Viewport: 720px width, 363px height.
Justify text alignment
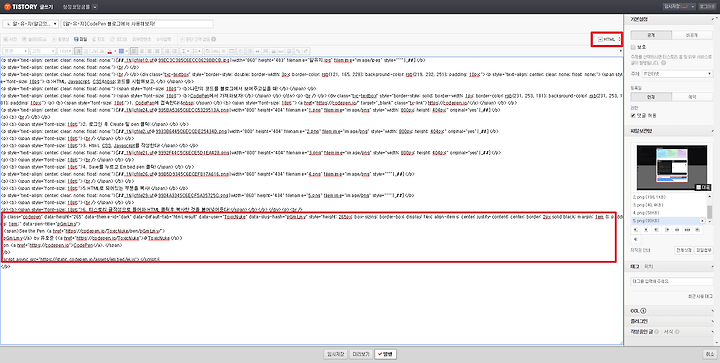(x=157, y=51)
